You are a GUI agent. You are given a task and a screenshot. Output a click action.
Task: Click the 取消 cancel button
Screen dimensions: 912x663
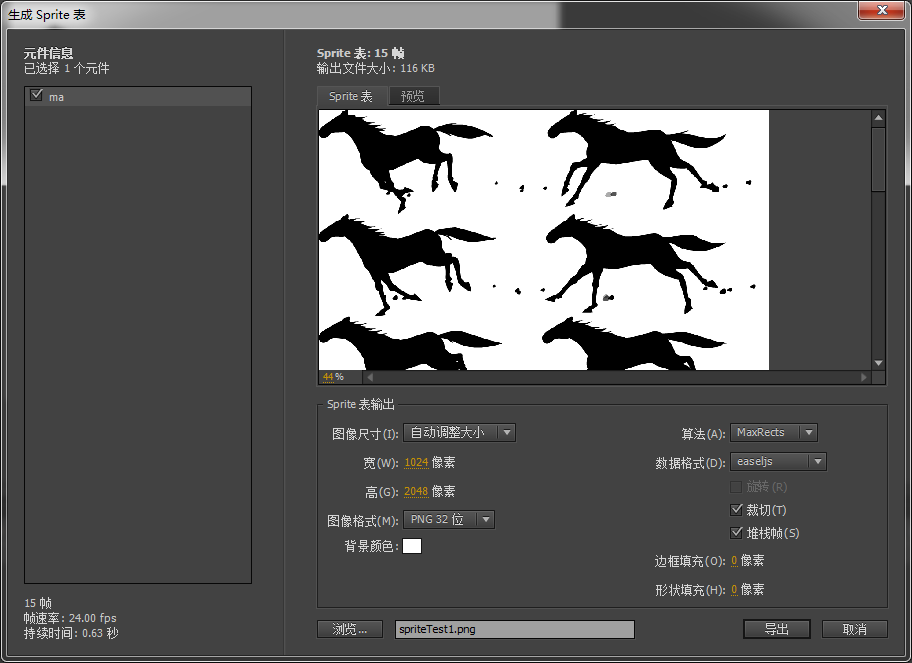pyautogui.click(x=854, y=629)
